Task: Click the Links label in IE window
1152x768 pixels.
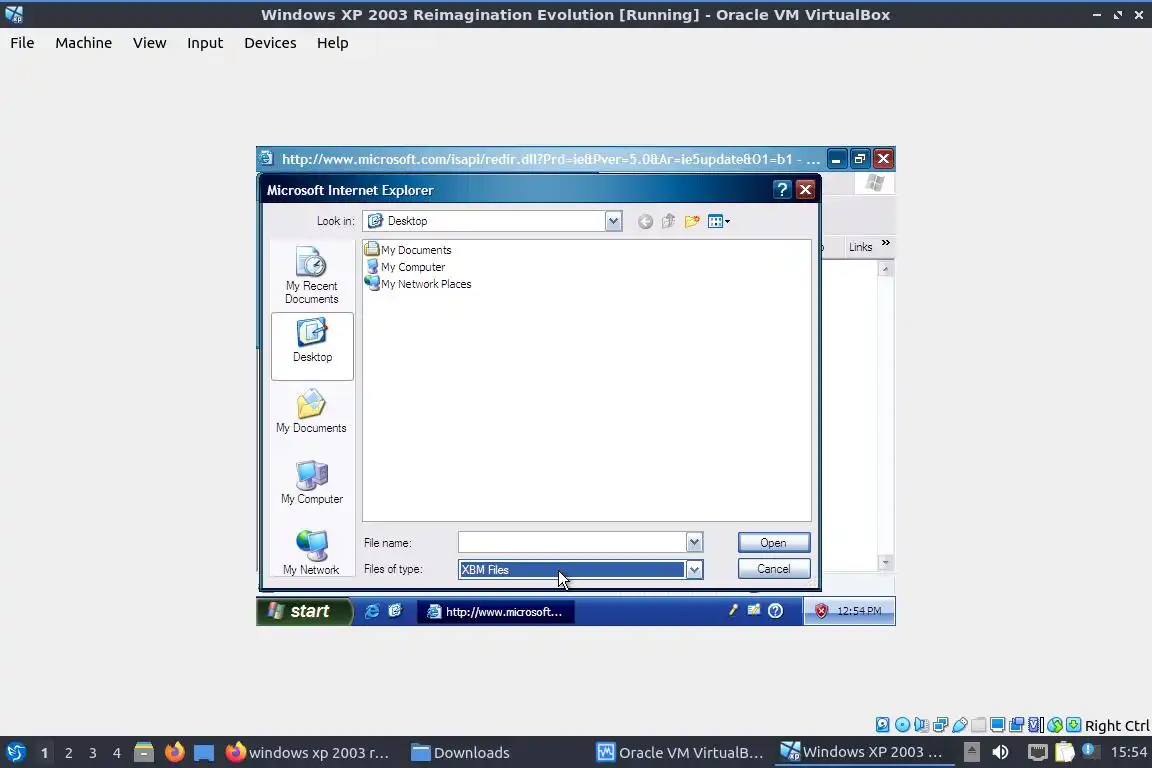Action: coord(860,247)
